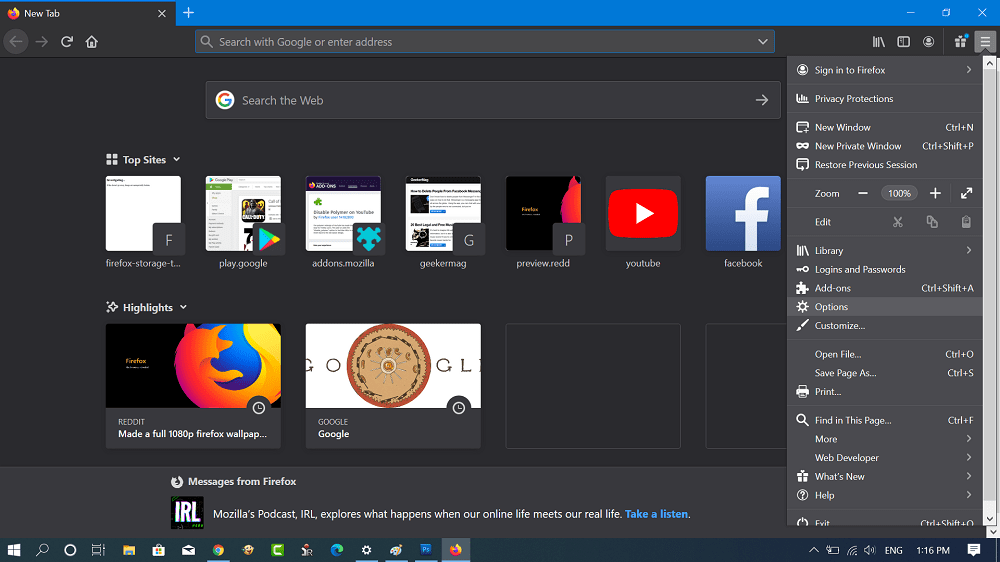Open the geekermag top site tile

(x=443, y=214)
